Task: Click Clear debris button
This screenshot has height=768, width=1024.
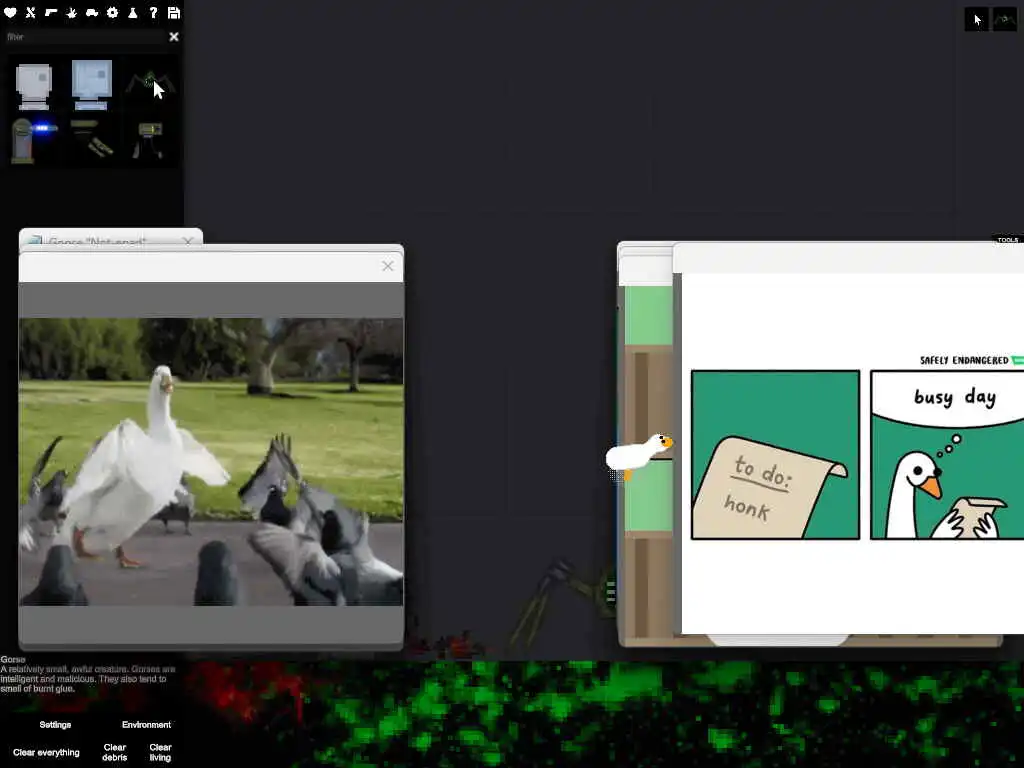Action: click(114, 752)
